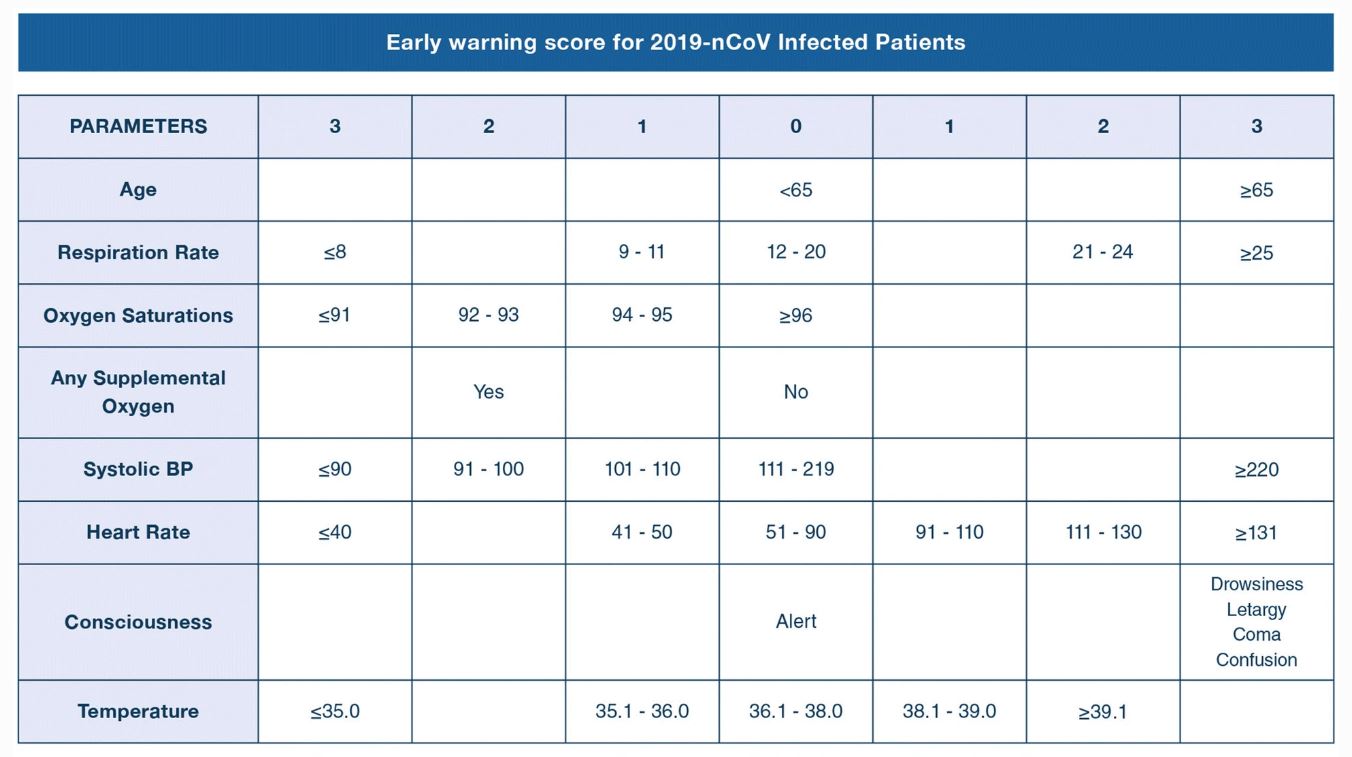Click the Drowsiness Letargy Coma Confusion cell
This screenshot has height=757, width=1352.
(1256, 621)
